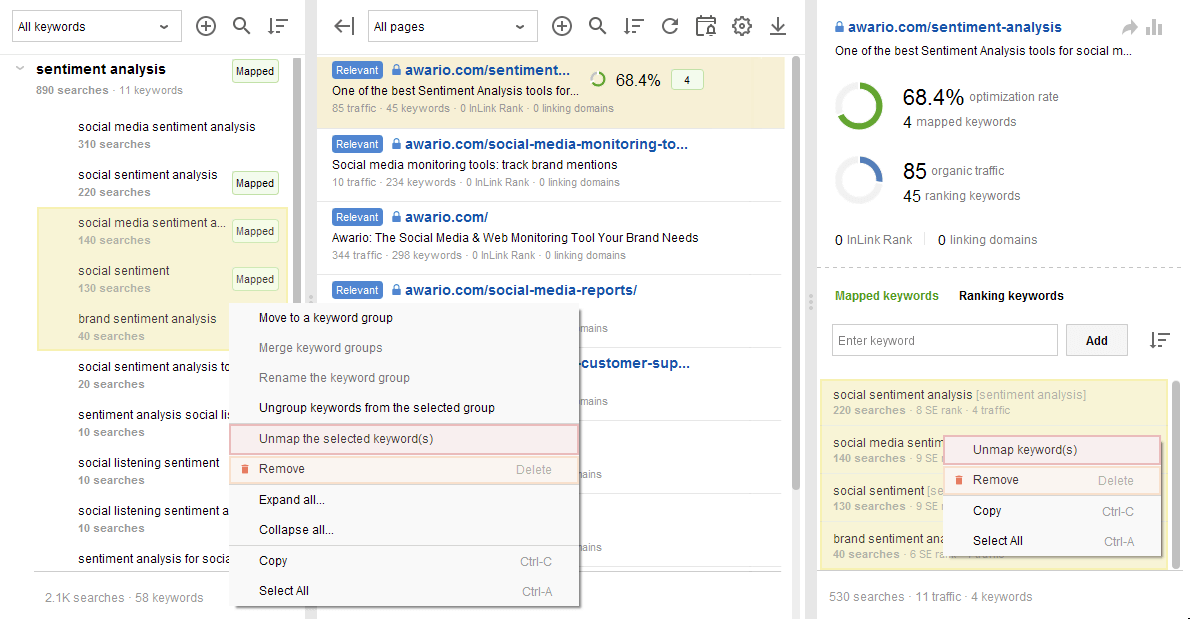Image resolution: width=1190 pixels, height=619 pixels.
Task: Search keywords with magnifier in keywords panel
Action: coord(241,27)
